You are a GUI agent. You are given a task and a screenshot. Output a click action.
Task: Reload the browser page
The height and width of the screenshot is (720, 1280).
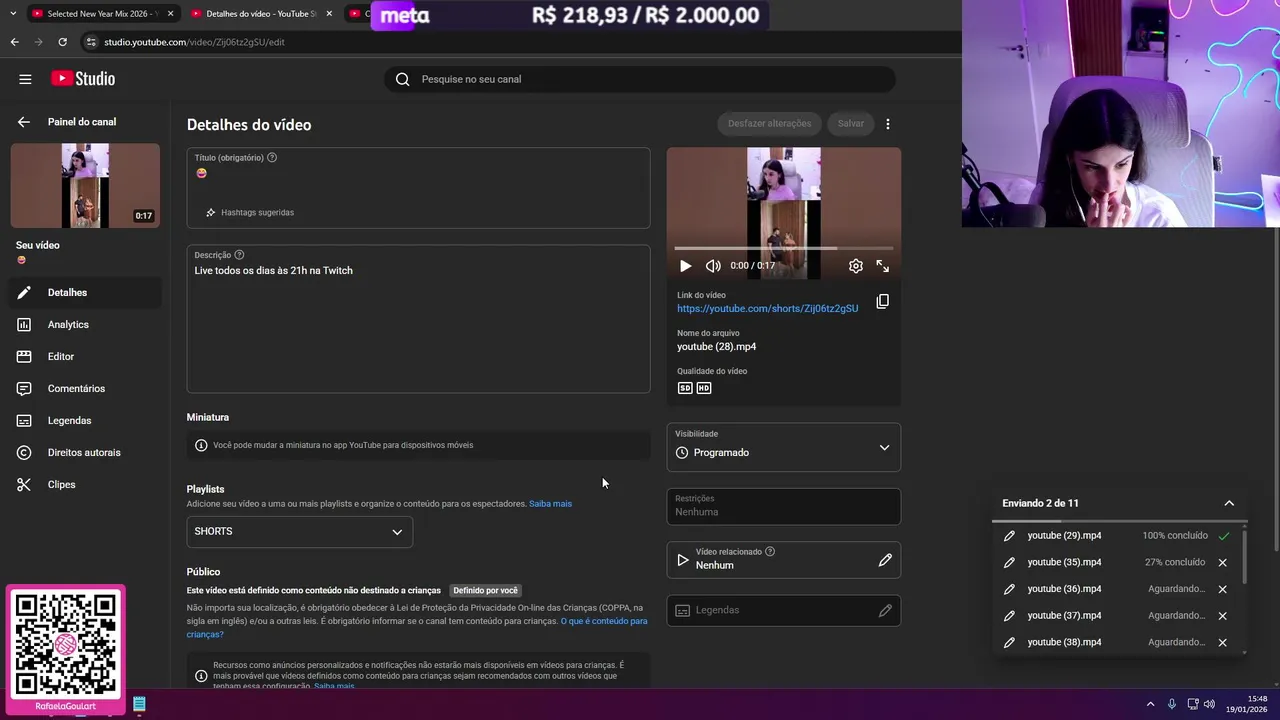62,42
